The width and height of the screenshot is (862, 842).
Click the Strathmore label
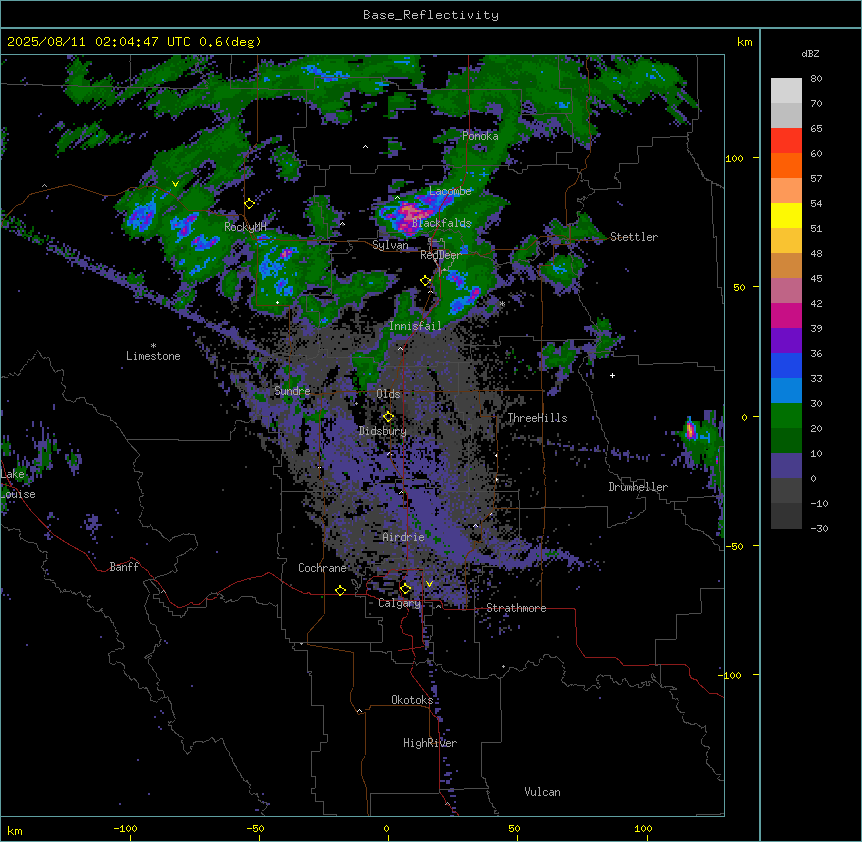tap(516, 608)
